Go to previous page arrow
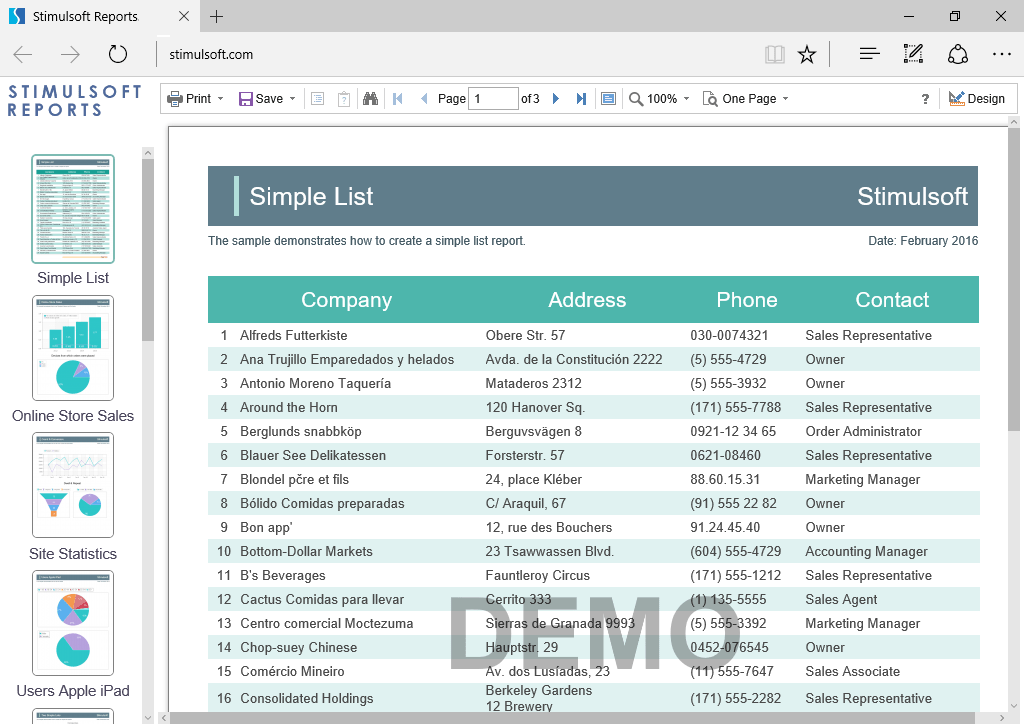This screenshot has height=728, width=1024. click(x=424, y=99)
